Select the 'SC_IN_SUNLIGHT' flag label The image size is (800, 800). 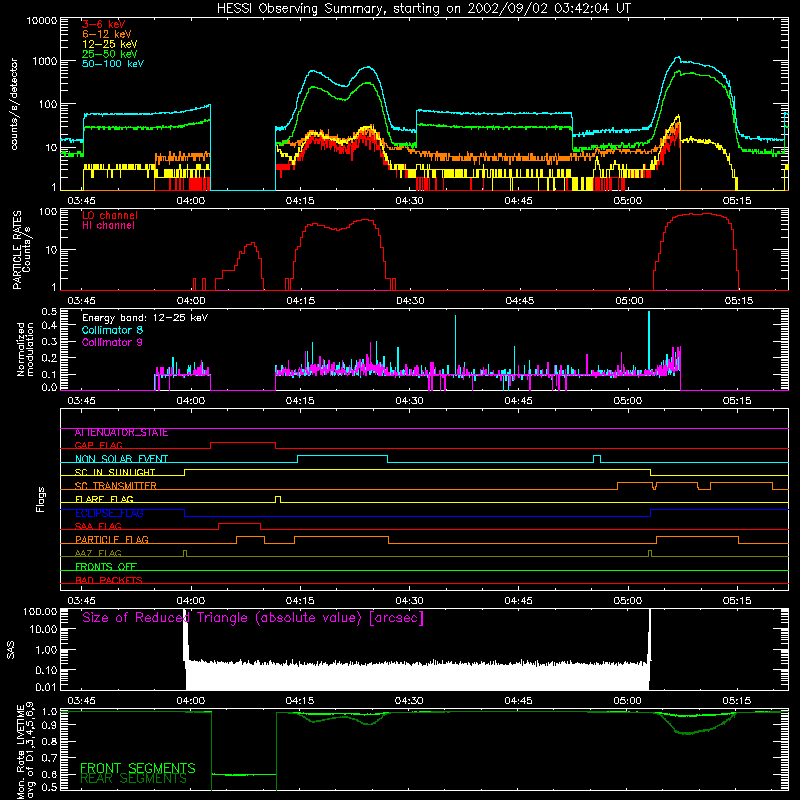(115, 472)
